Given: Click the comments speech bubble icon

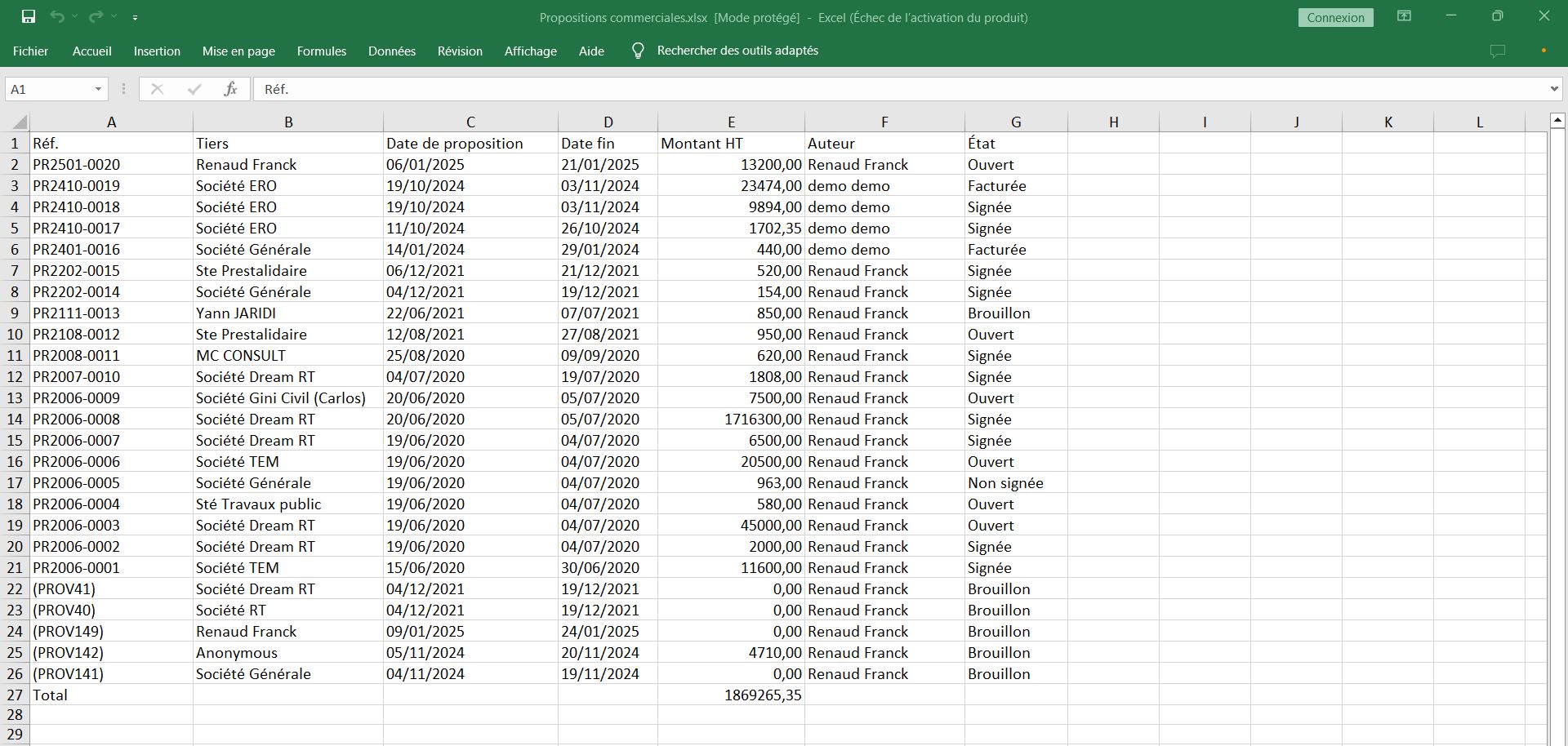Looking at the screenshot, I should point(1497,51).
